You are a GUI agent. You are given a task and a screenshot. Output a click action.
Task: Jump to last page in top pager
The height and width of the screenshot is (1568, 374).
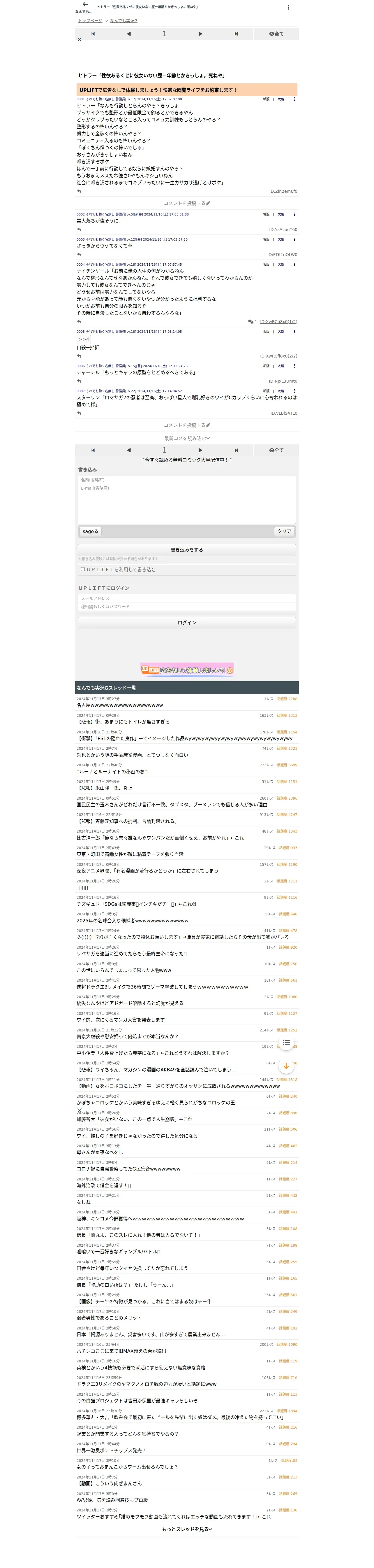(236, 34)
